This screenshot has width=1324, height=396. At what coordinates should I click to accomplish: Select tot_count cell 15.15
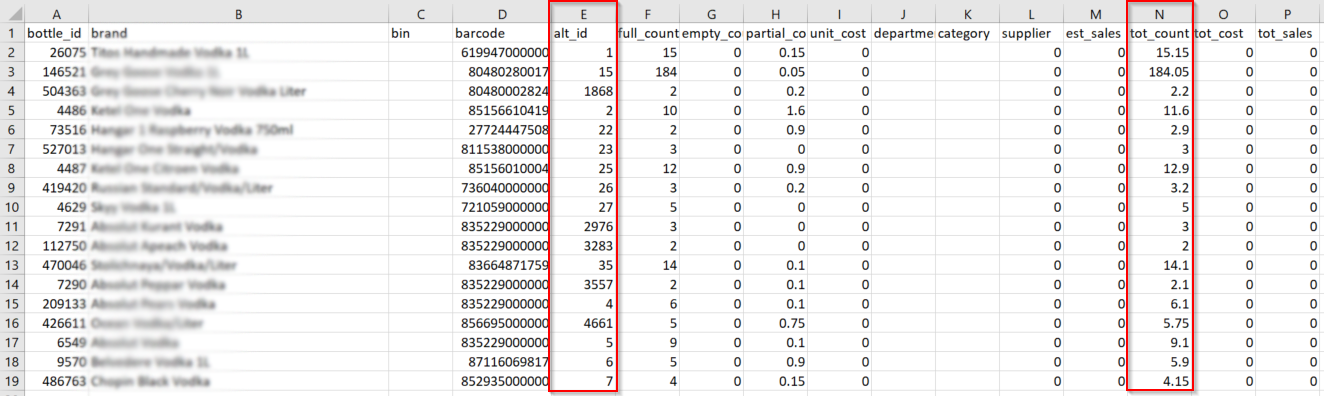1160,52
